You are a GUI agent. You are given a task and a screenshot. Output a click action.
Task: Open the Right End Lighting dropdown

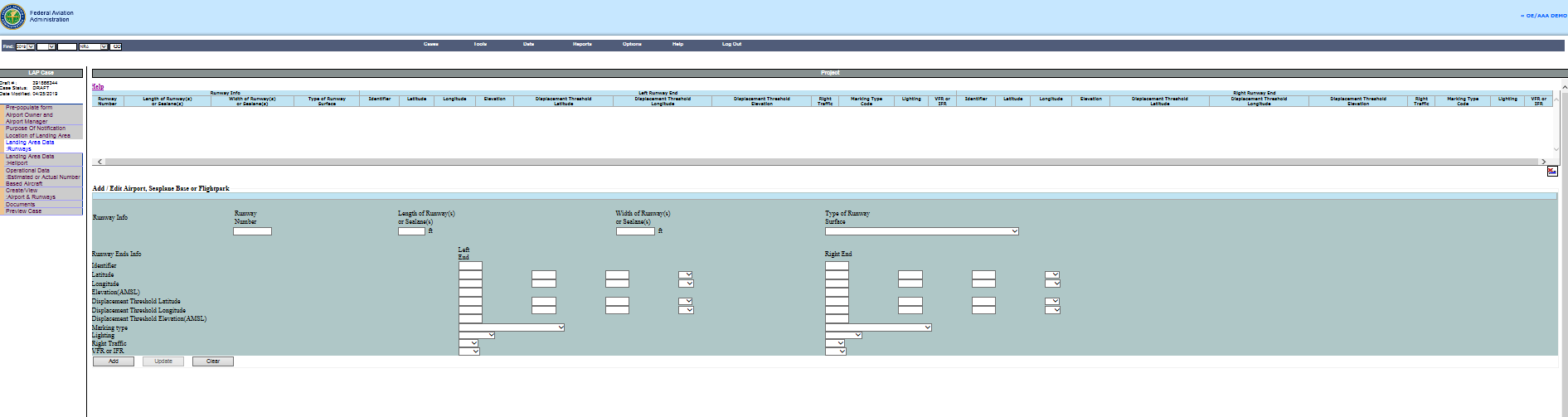[843, 335]
